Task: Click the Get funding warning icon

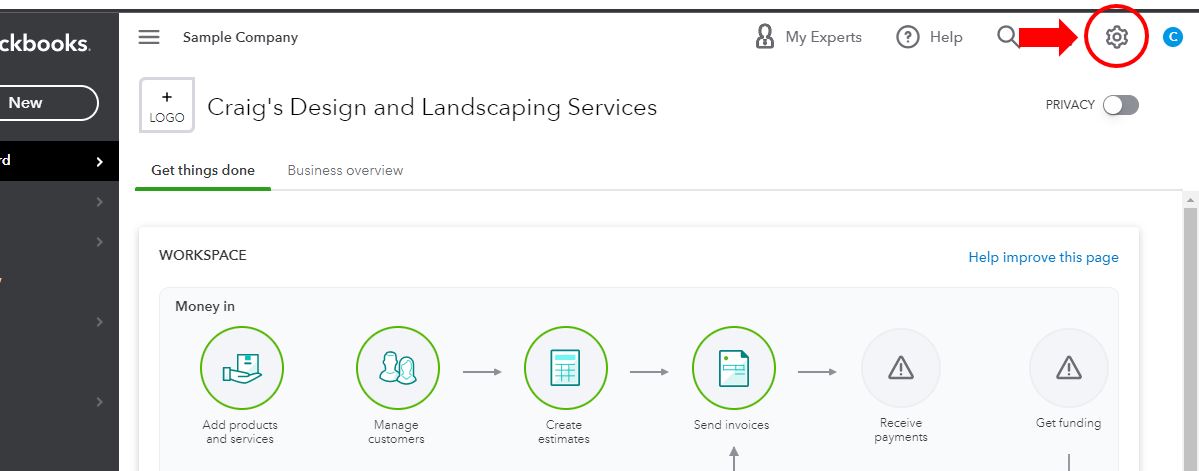Action: pos(1068,368)
